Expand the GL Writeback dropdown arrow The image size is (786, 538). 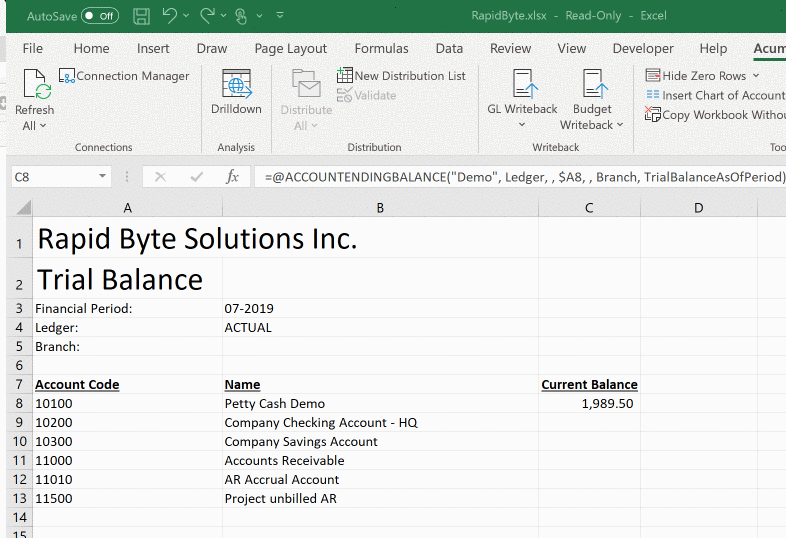(x=522, y=124)
